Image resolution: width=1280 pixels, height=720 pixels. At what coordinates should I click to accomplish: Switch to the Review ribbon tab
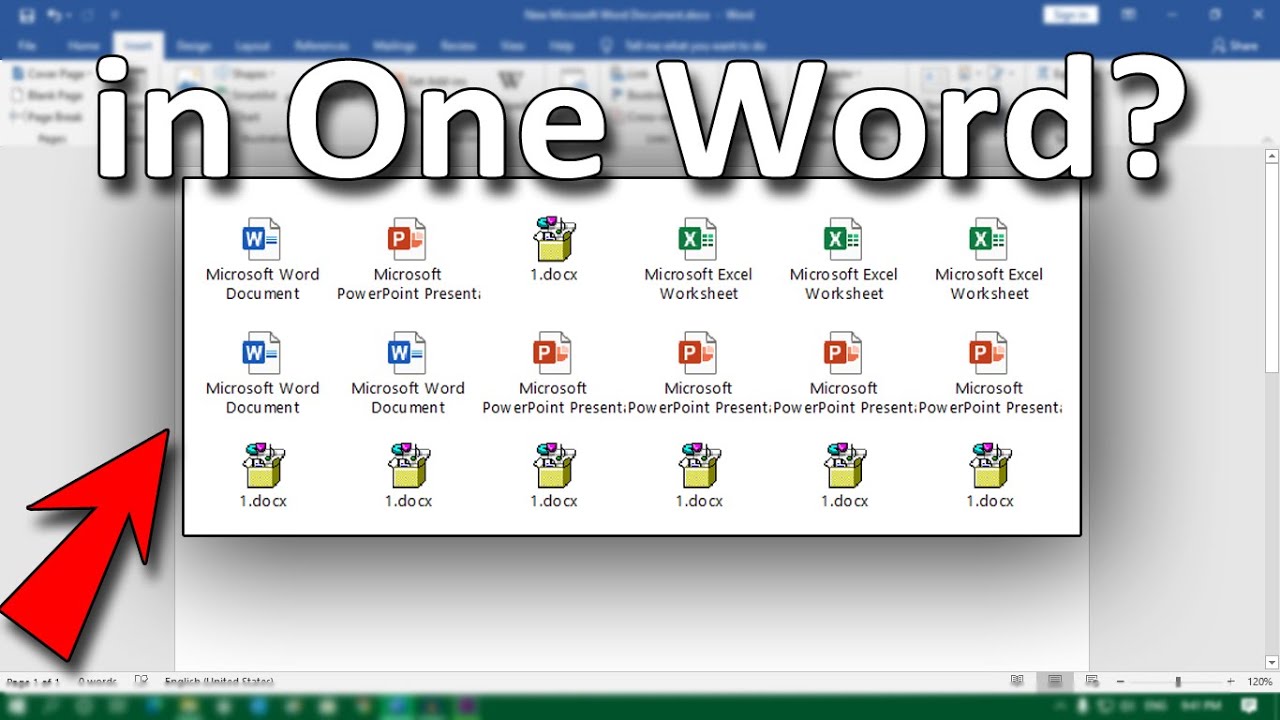(458, 45)
